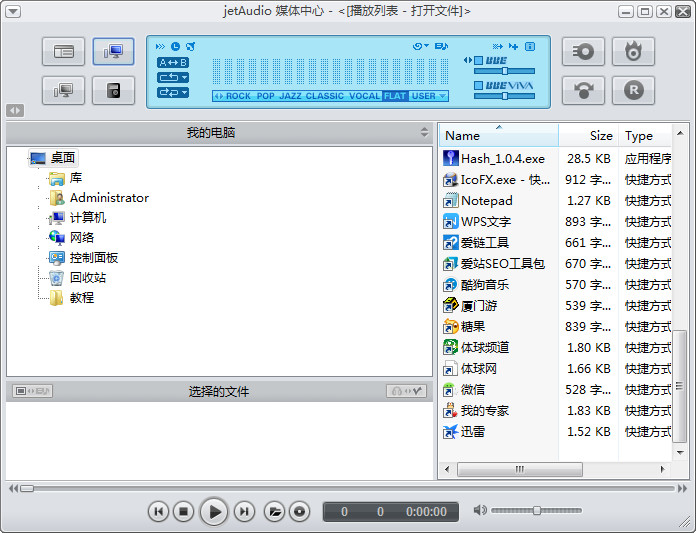Click the crossfade icon in display
This screenshot has height=533, width=696.
tap(498, 46)
